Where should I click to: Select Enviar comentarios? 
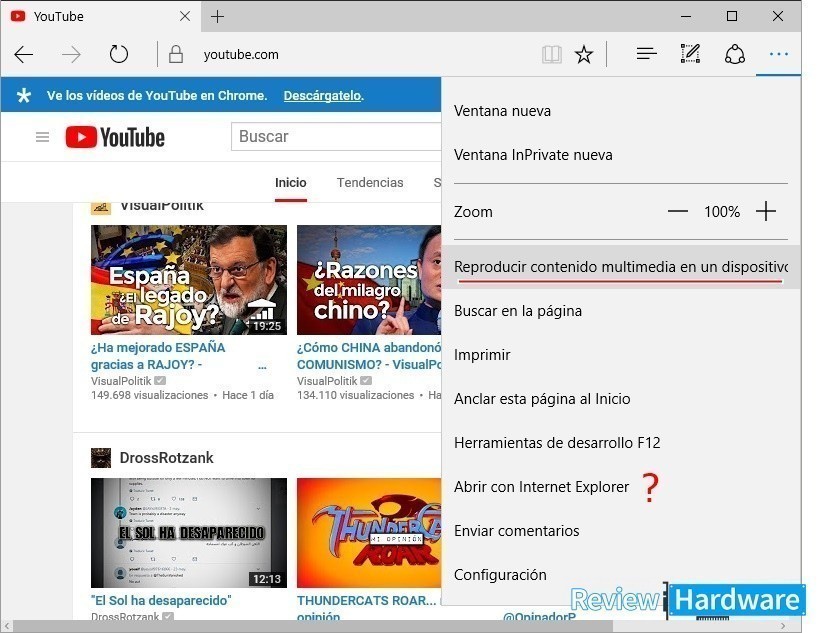(621, 531)
